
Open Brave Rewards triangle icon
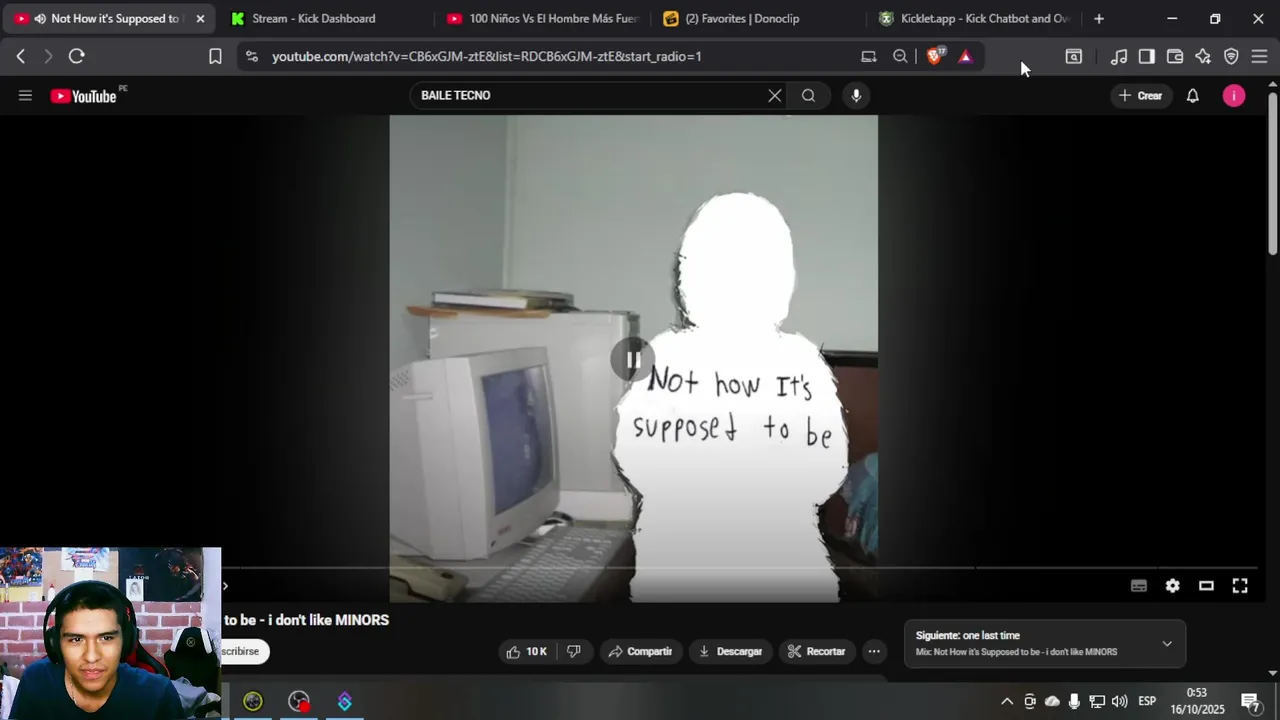coord(965,57)
